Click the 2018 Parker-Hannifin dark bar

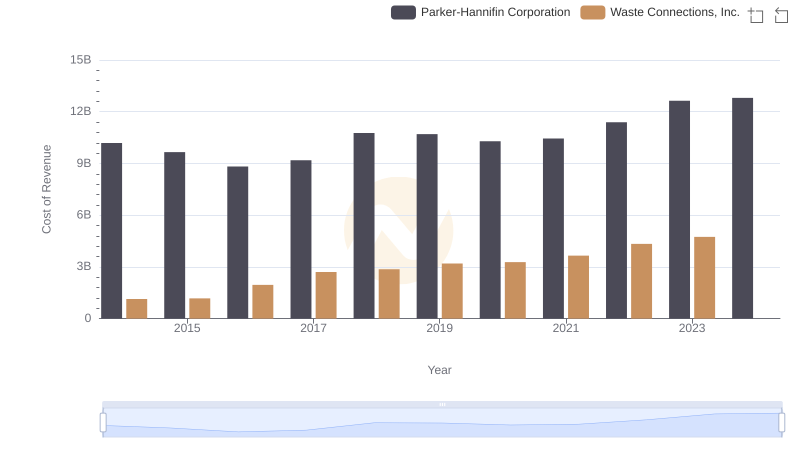[x=364, y=226]
